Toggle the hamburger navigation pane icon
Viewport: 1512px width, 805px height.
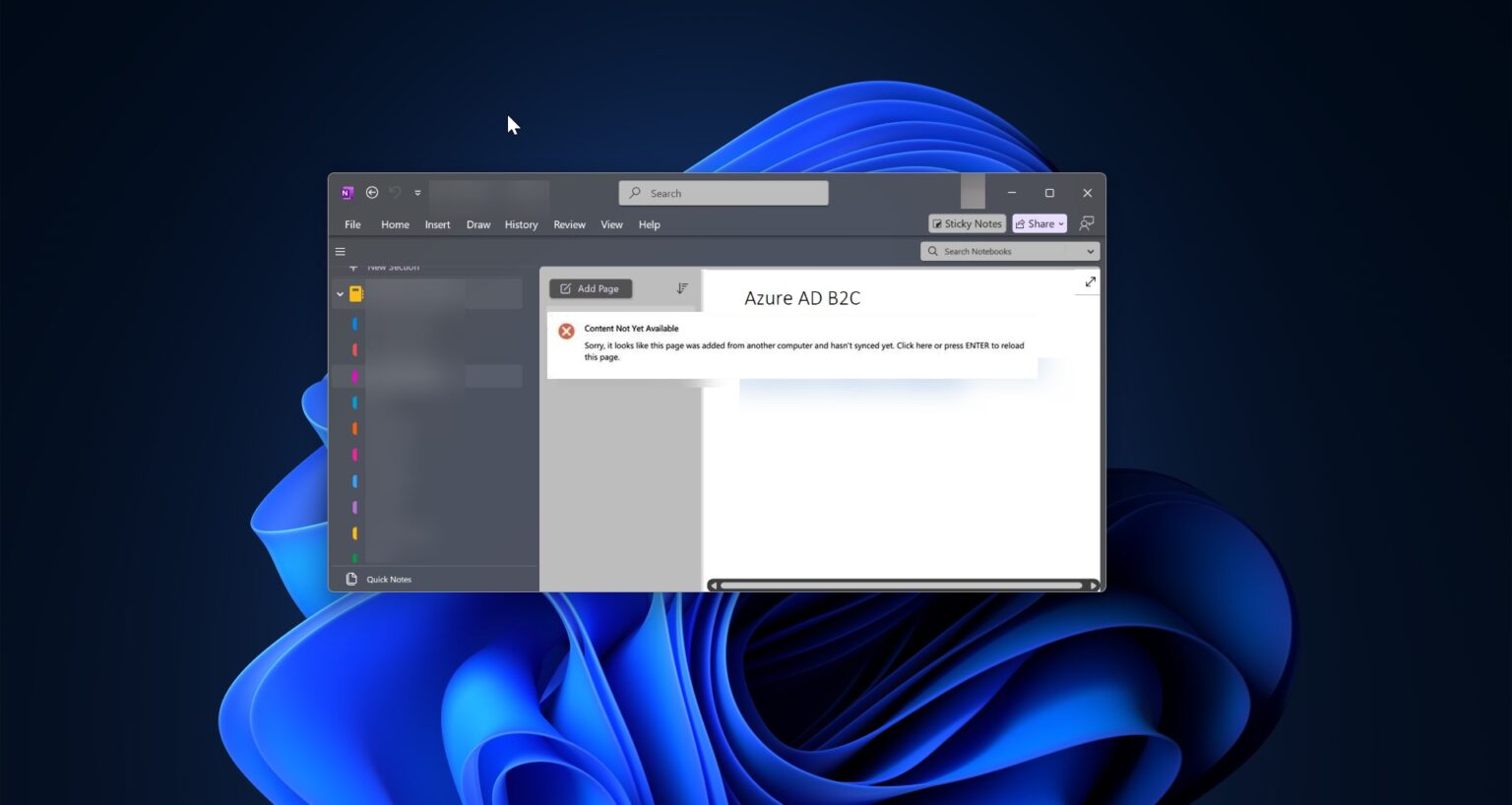click(341, 252)
